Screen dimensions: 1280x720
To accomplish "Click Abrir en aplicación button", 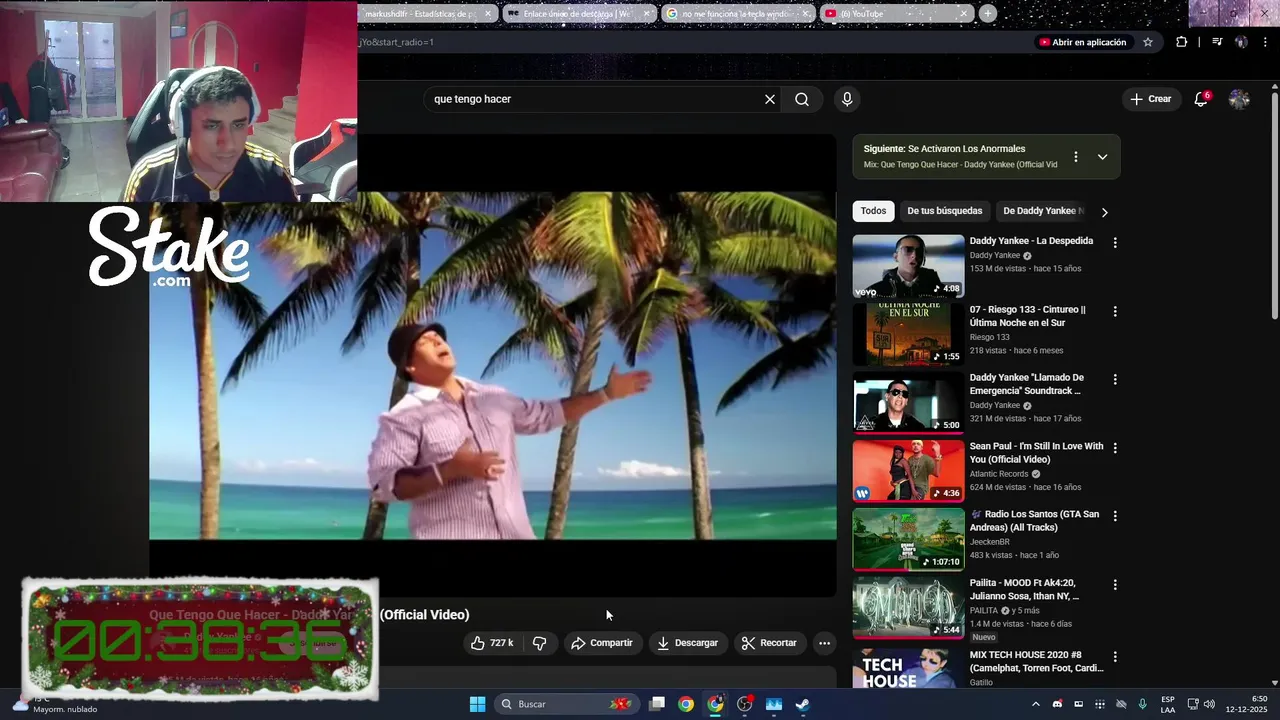I will point(1083,42).
